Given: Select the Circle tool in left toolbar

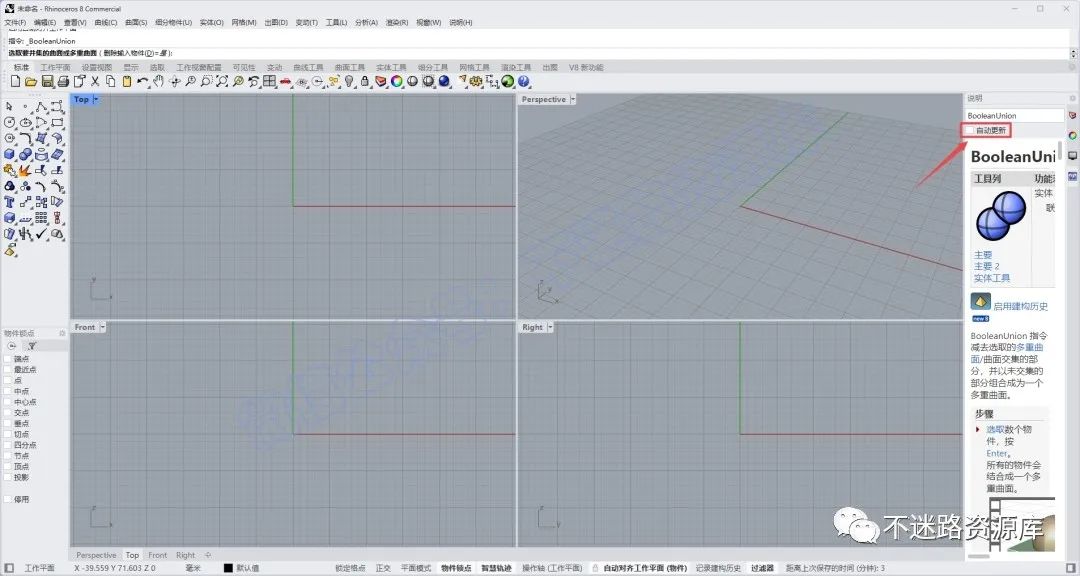Looking at the screenshot, I should [x=10, y=122].
